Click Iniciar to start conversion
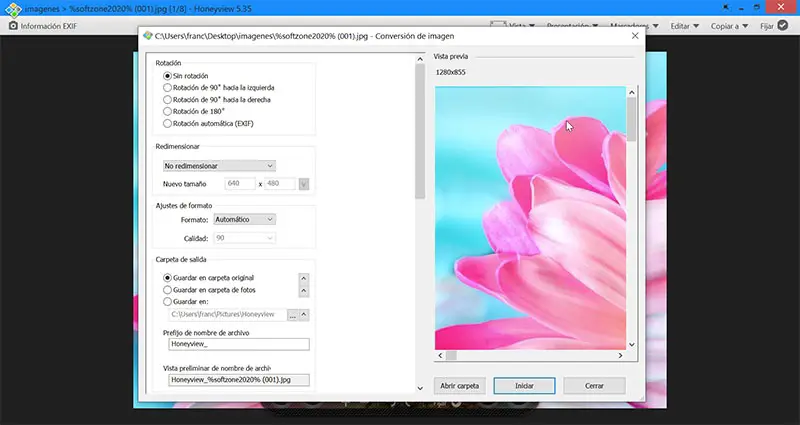800x425 pixels. pyautogui.click(x=524, y=386)
